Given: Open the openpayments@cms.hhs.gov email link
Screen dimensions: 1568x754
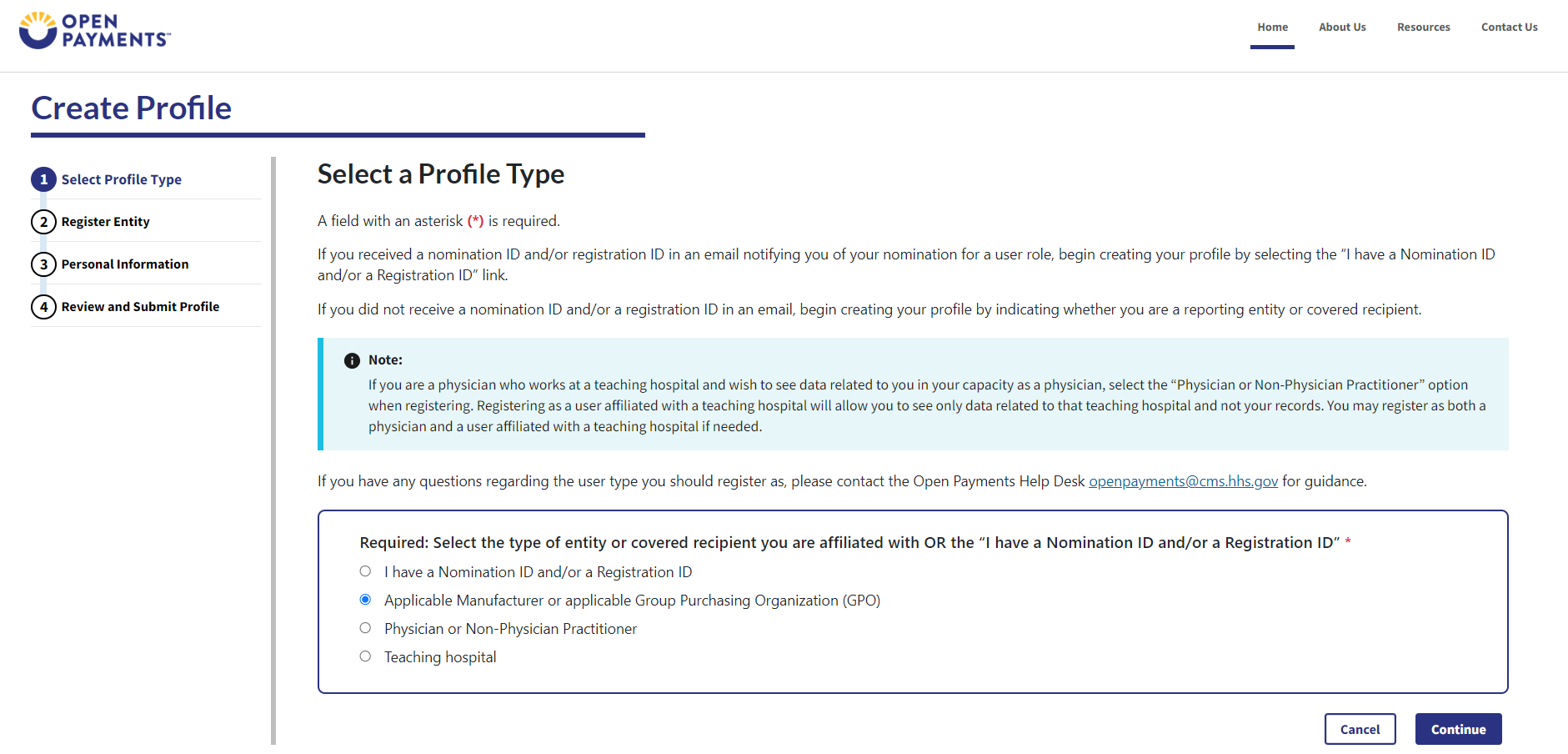Looking at the screenshot, I should [1183, 481].
